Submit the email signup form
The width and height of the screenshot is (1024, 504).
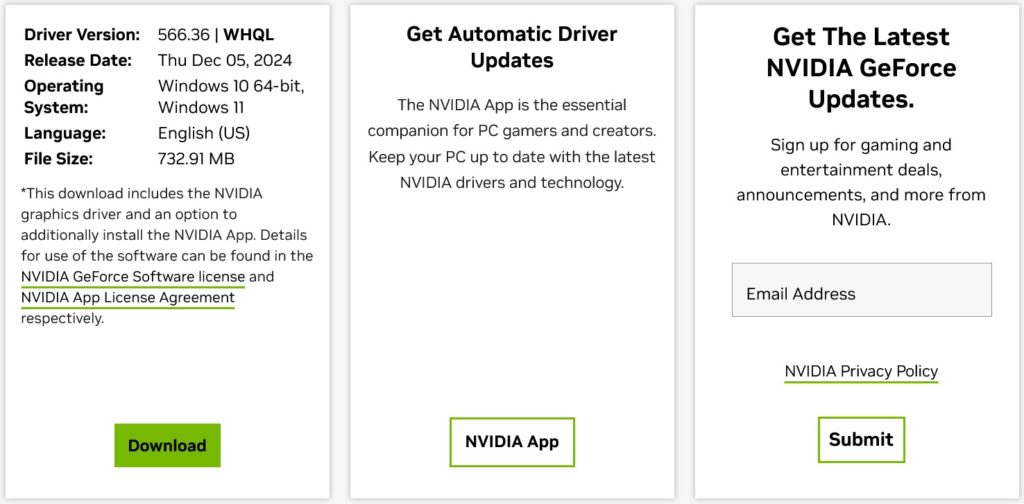(x=861, y=440)
